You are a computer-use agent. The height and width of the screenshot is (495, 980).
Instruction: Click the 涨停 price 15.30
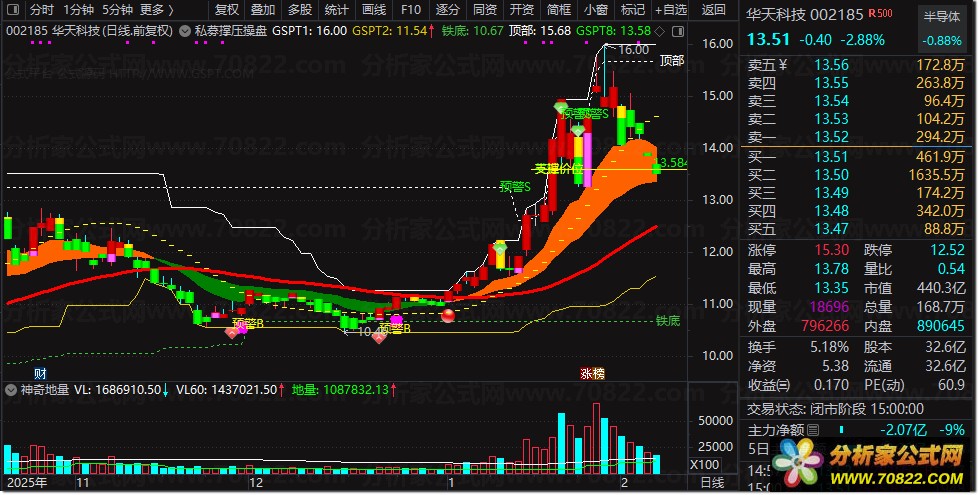pyautogui.click(x=832, y=250)
